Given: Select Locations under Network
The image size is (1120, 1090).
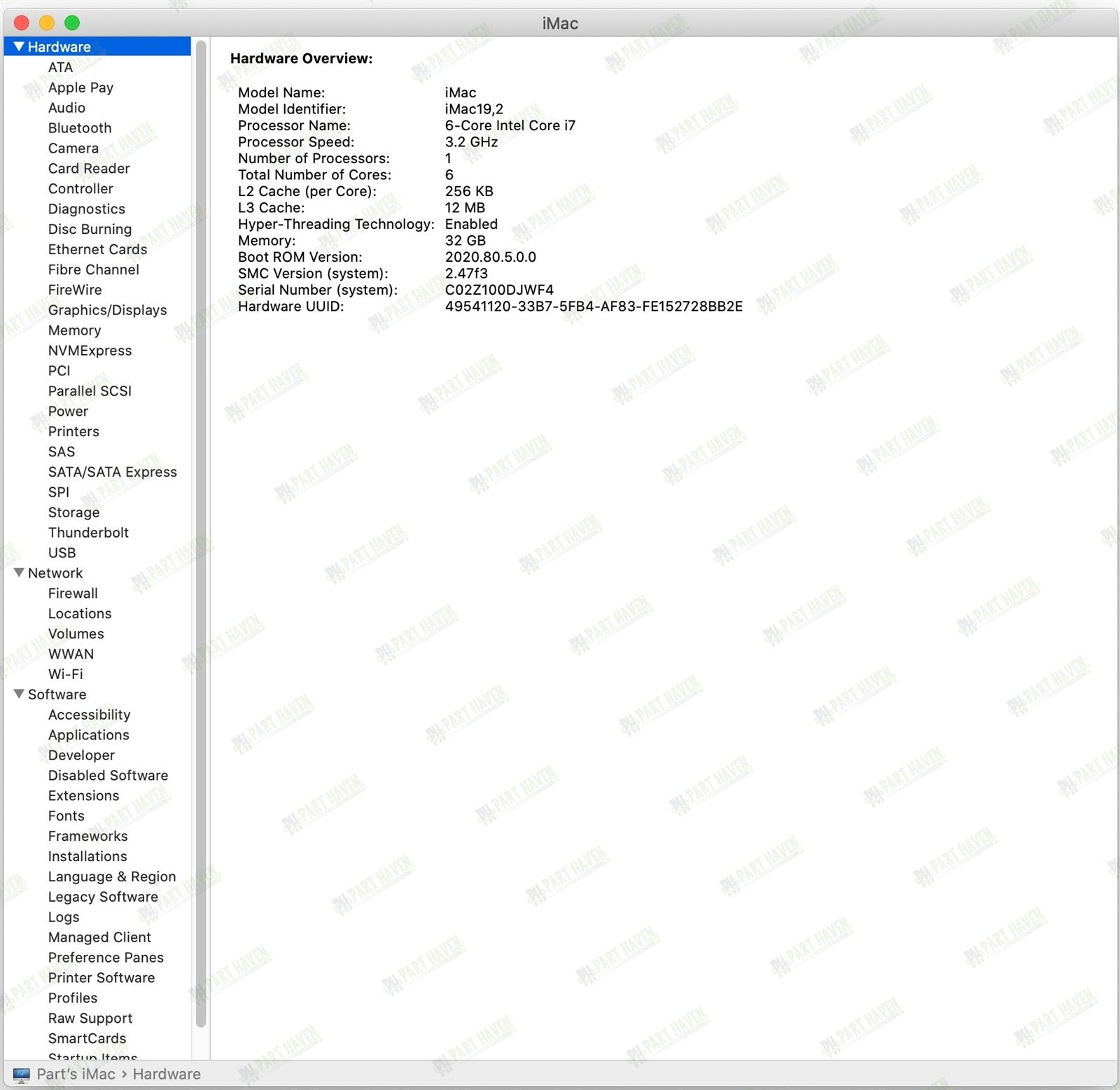Looking at the screenshot, I should pos(80,614).
